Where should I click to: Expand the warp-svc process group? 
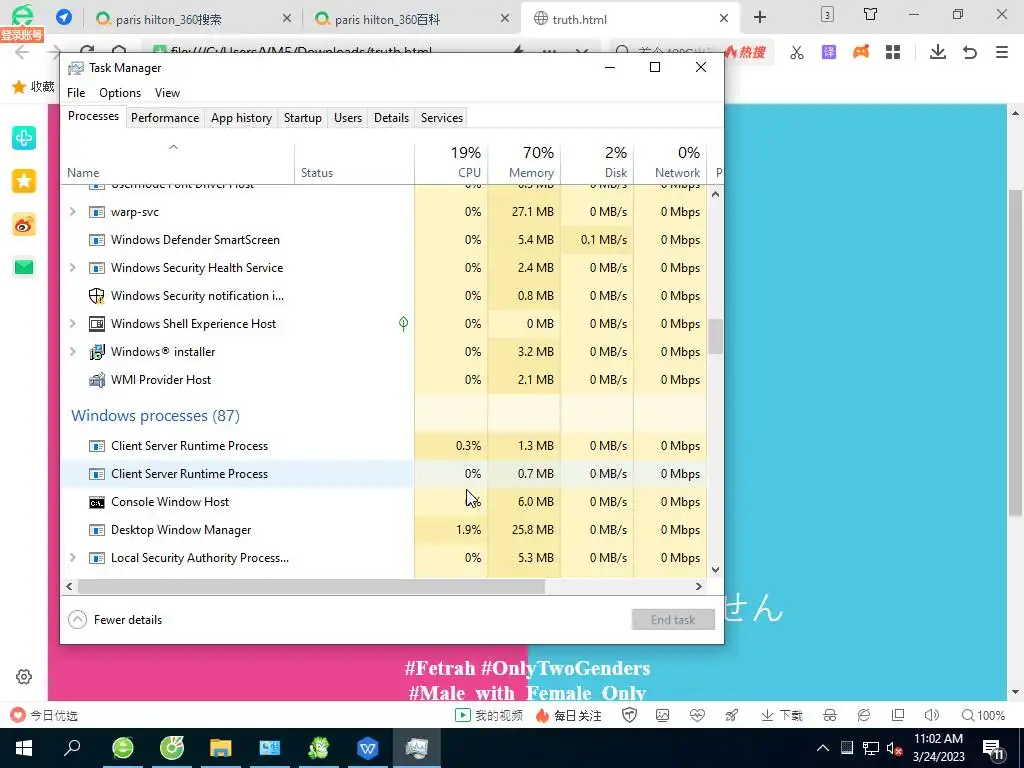(72, 212)
